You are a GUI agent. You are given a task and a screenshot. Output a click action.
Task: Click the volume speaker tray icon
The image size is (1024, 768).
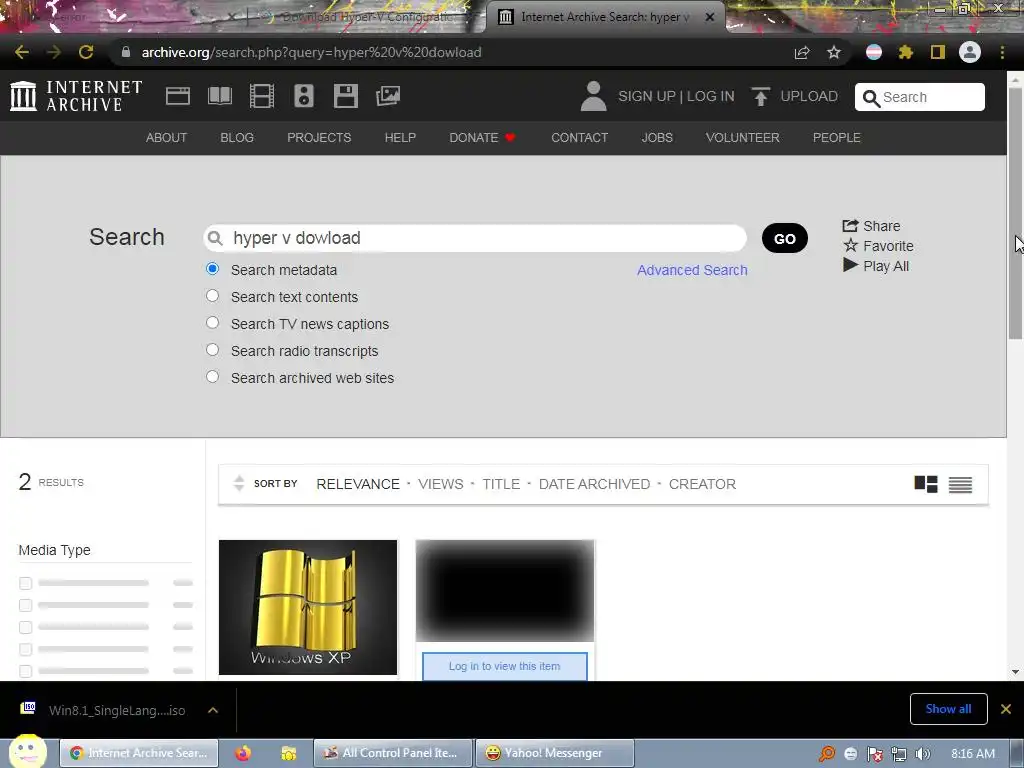click(x=923, y=754)
